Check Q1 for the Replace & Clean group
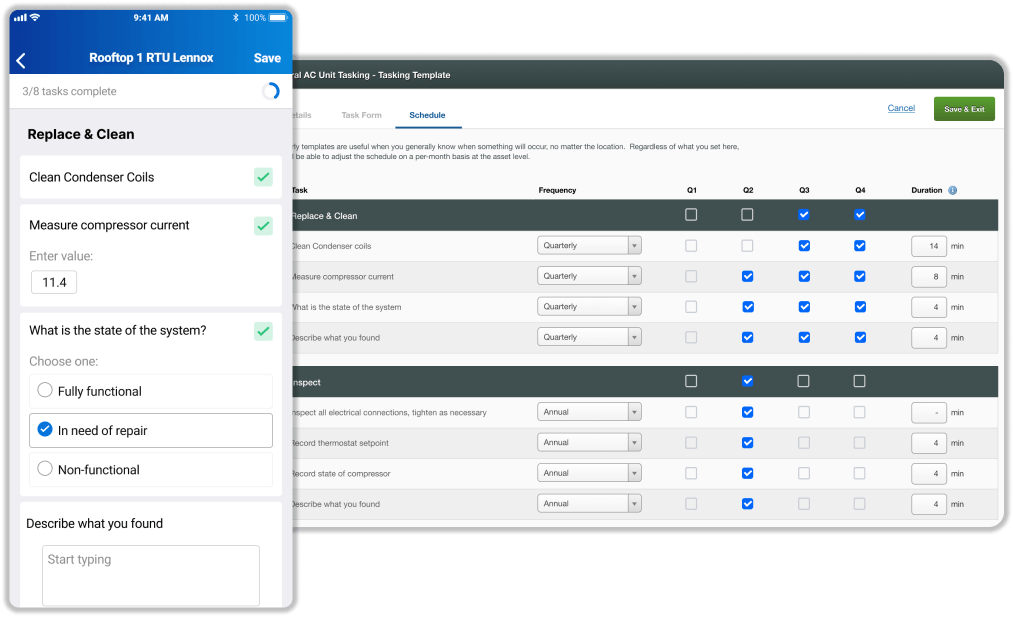This screenshot has height=617, width=1013. pos(691,215)
